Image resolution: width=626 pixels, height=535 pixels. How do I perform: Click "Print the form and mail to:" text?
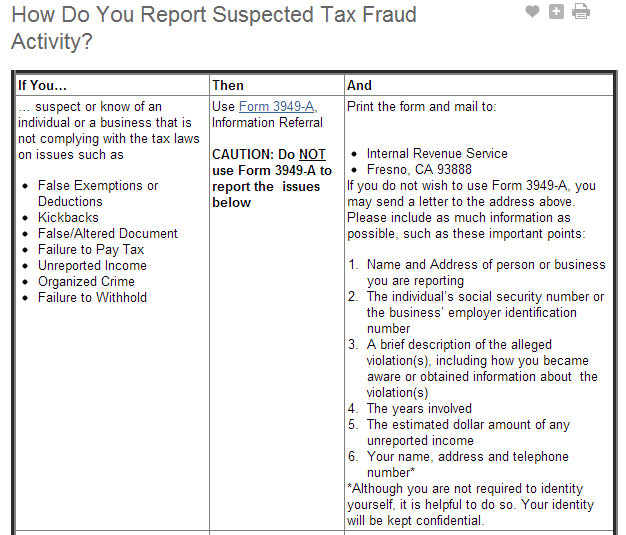(x=421, y=106)
